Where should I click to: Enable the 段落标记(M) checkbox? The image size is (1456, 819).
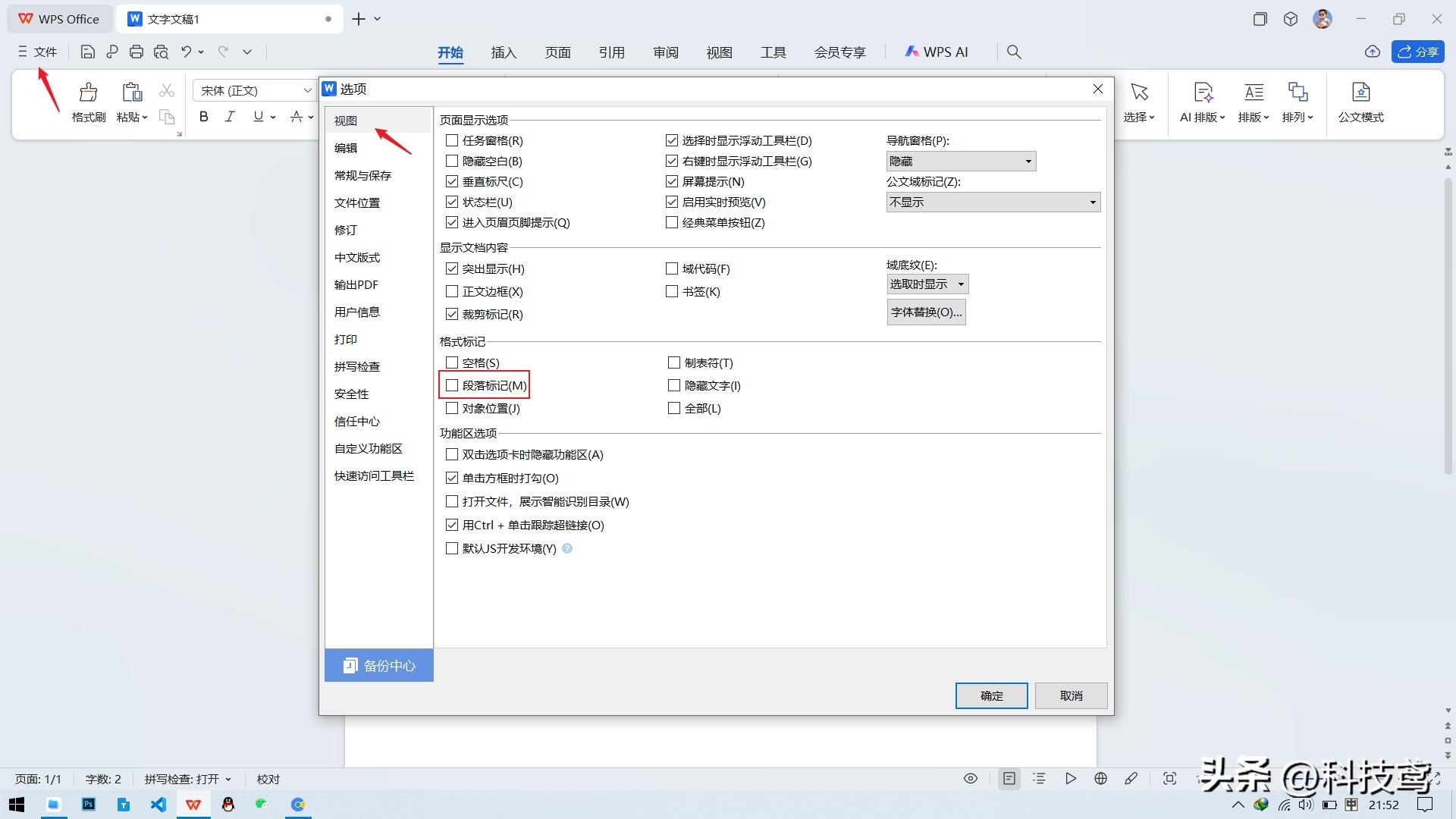pos(451,385)
